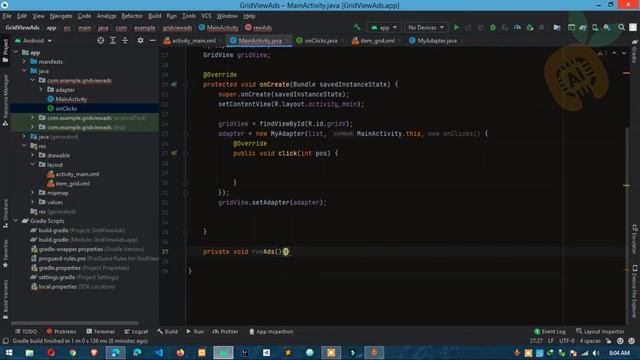Collapse the java folder

coord(24,71)
